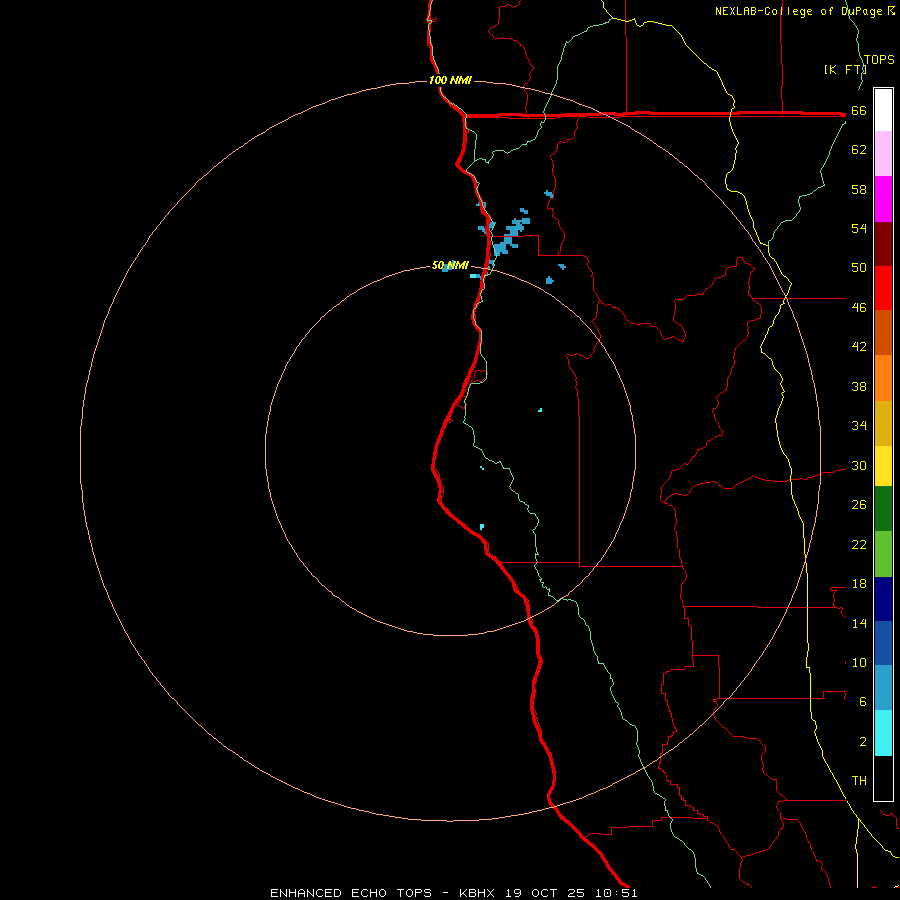Click the "50 NMI" range ring label
Image resolution: width=900 pixels, height=900 pixels.
450,265
